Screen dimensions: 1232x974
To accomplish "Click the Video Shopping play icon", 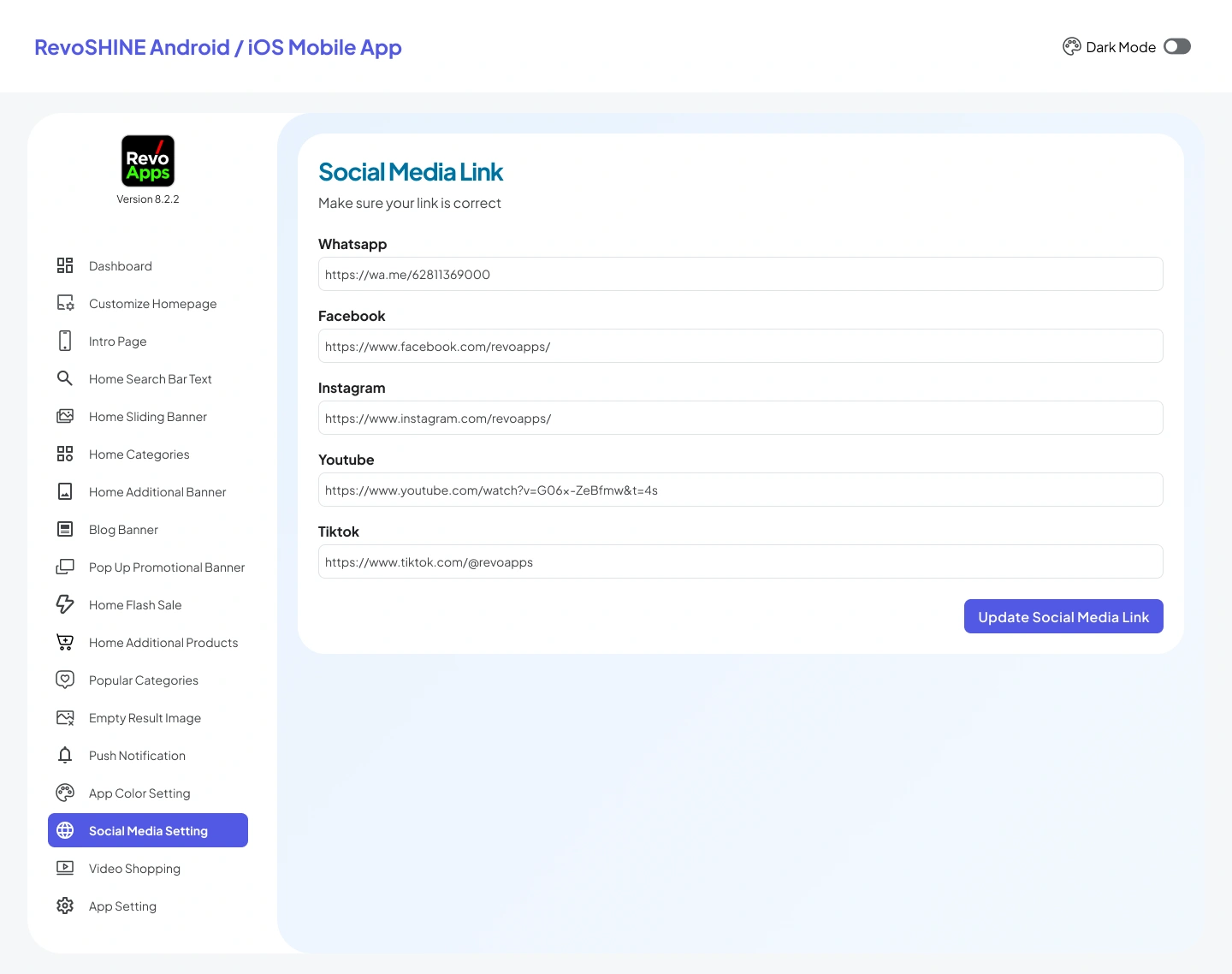I will [65, 868].
